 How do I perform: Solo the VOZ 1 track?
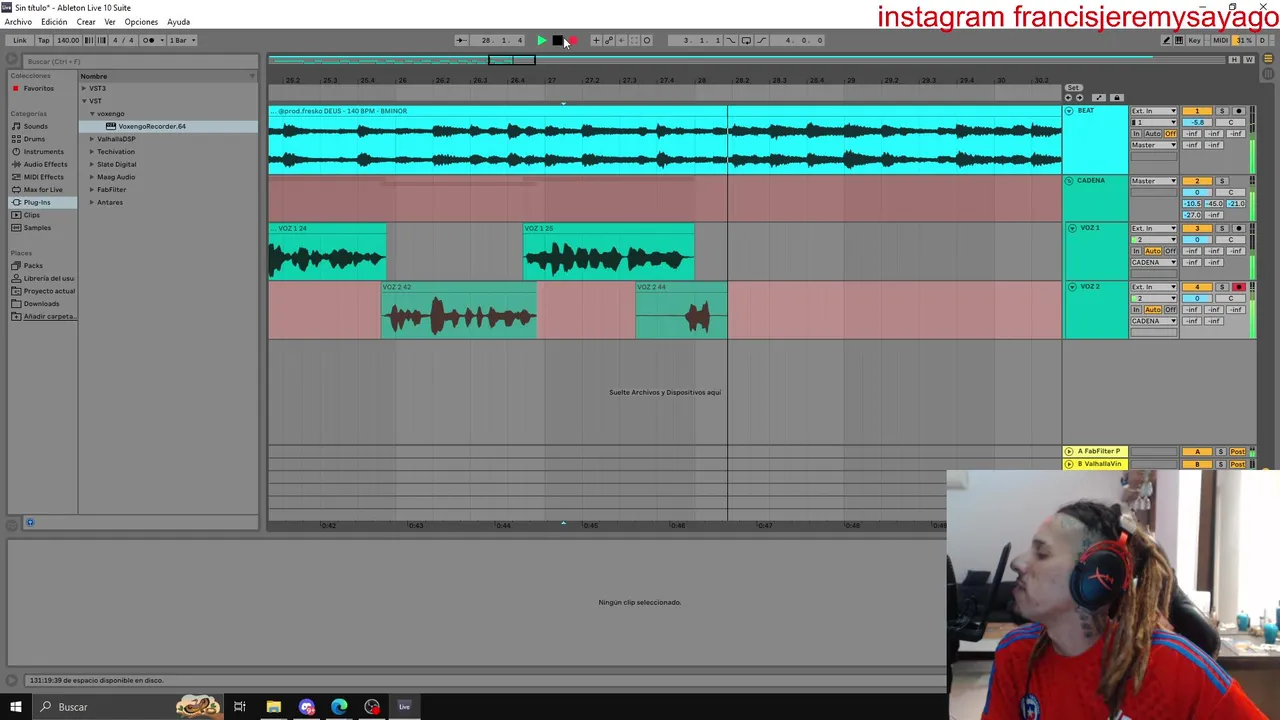coord(1222,229)
